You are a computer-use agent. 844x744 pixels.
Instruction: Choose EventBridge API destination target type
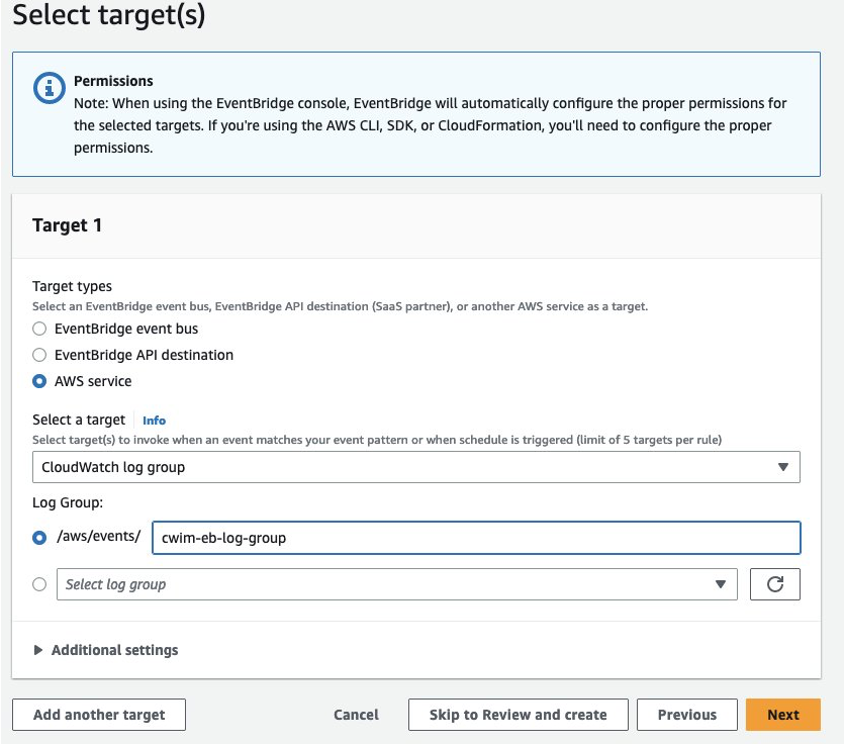40,355
